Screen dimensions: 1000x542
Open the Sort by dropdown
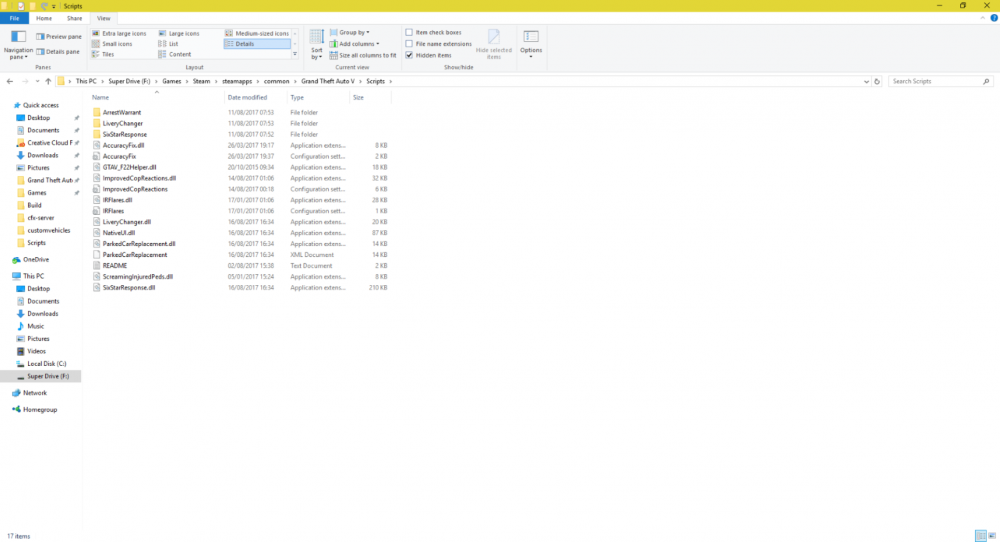316,43
